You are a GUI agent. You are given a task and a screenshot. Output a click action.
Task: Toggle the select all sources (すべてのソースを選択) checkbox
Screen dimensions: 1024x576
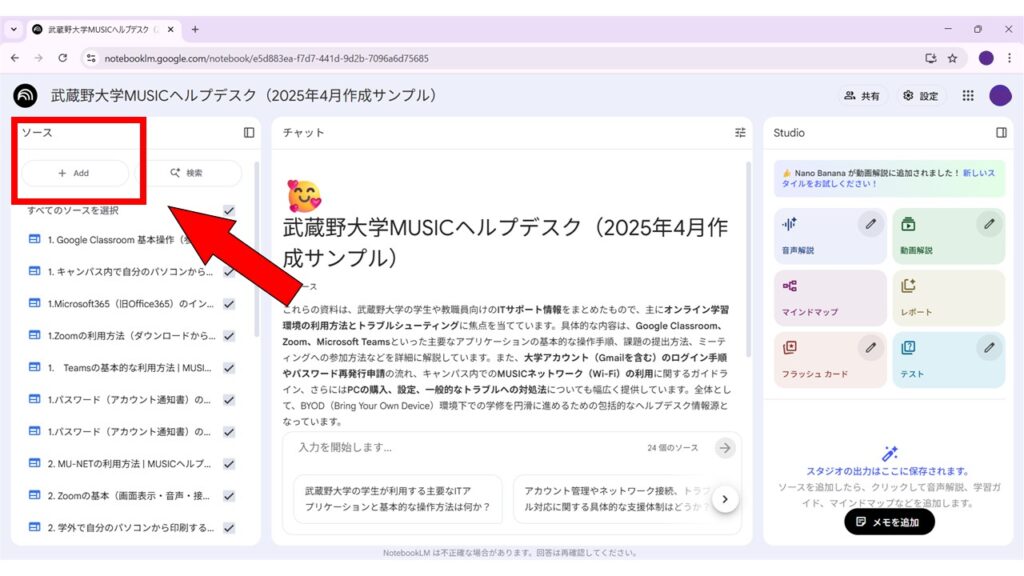(x=229, y=210)
